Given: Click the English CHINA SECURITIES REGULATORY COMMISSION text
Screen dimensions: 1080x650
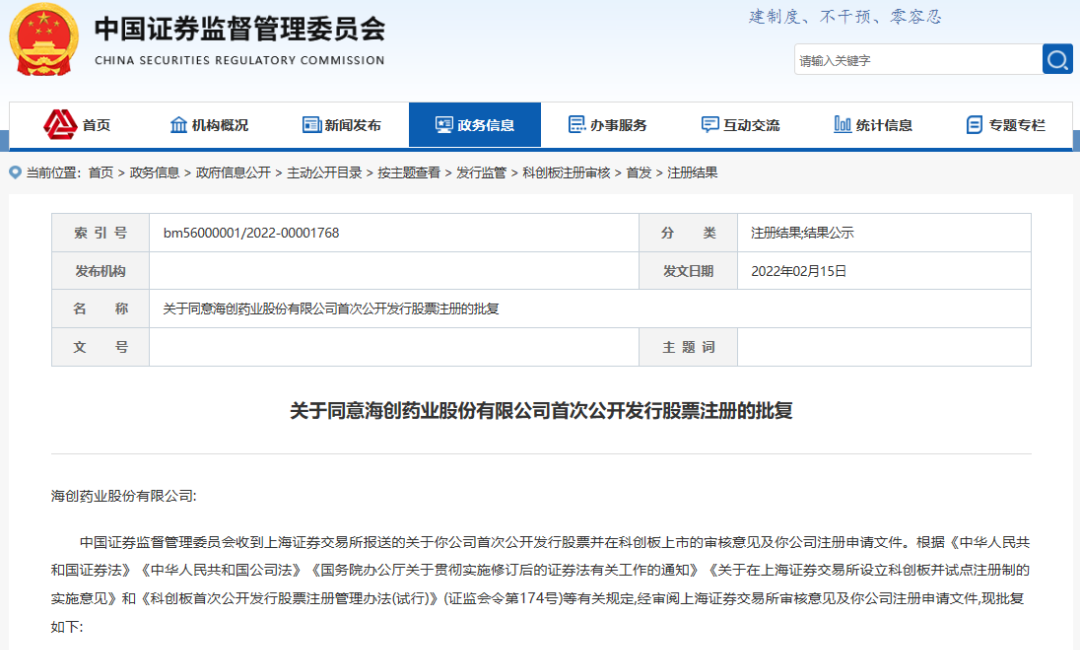Looking at the screenshot, I should (x=240, y=61).
